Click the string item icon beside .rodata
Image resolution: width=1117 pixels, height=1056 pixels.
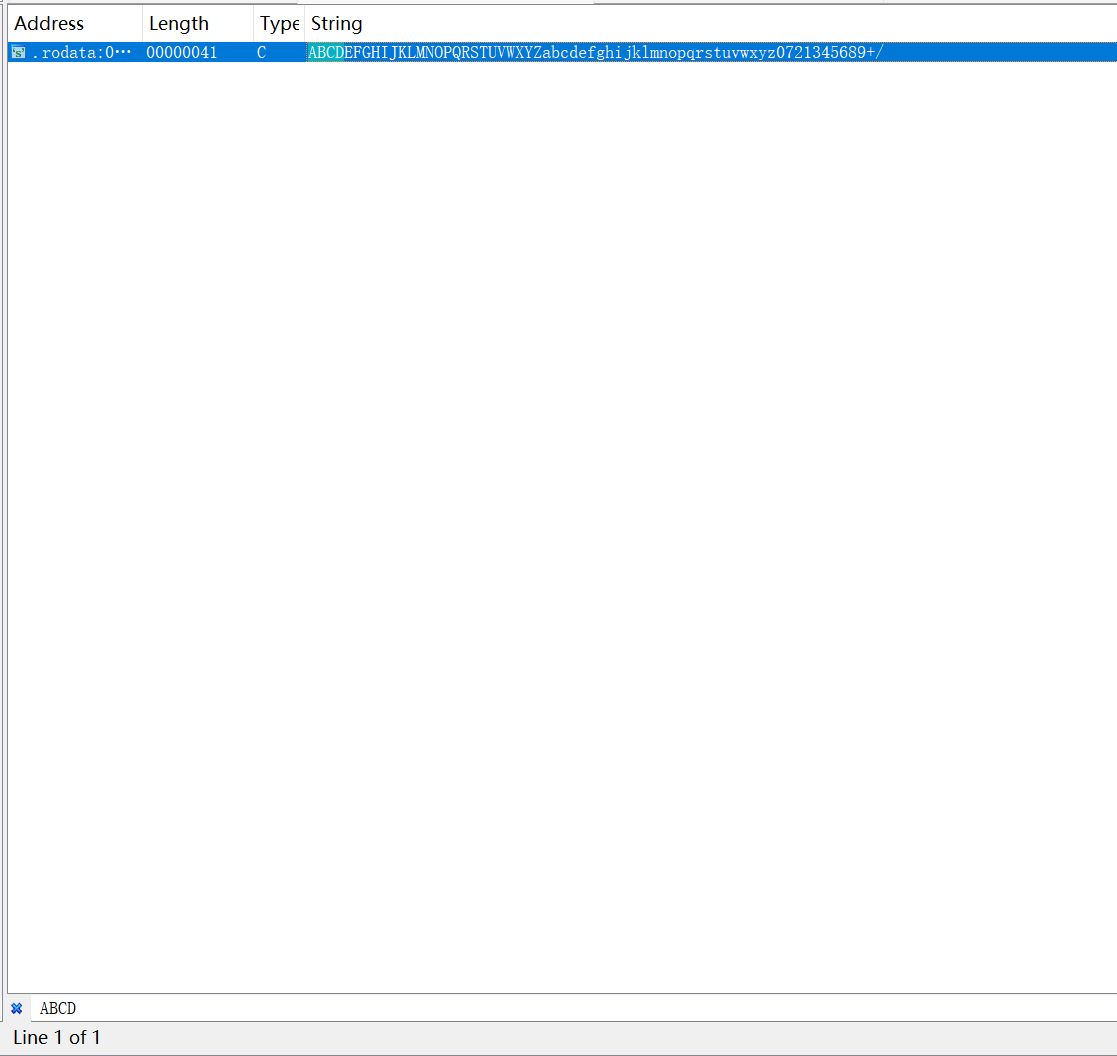[x=18, y=52]
